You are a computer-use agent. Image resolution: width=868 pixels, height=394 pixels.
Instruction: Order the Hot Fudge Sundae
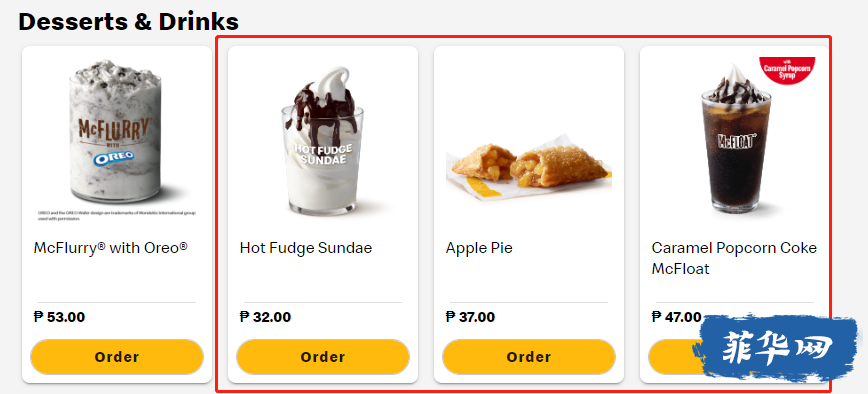(x=323, y=357)
